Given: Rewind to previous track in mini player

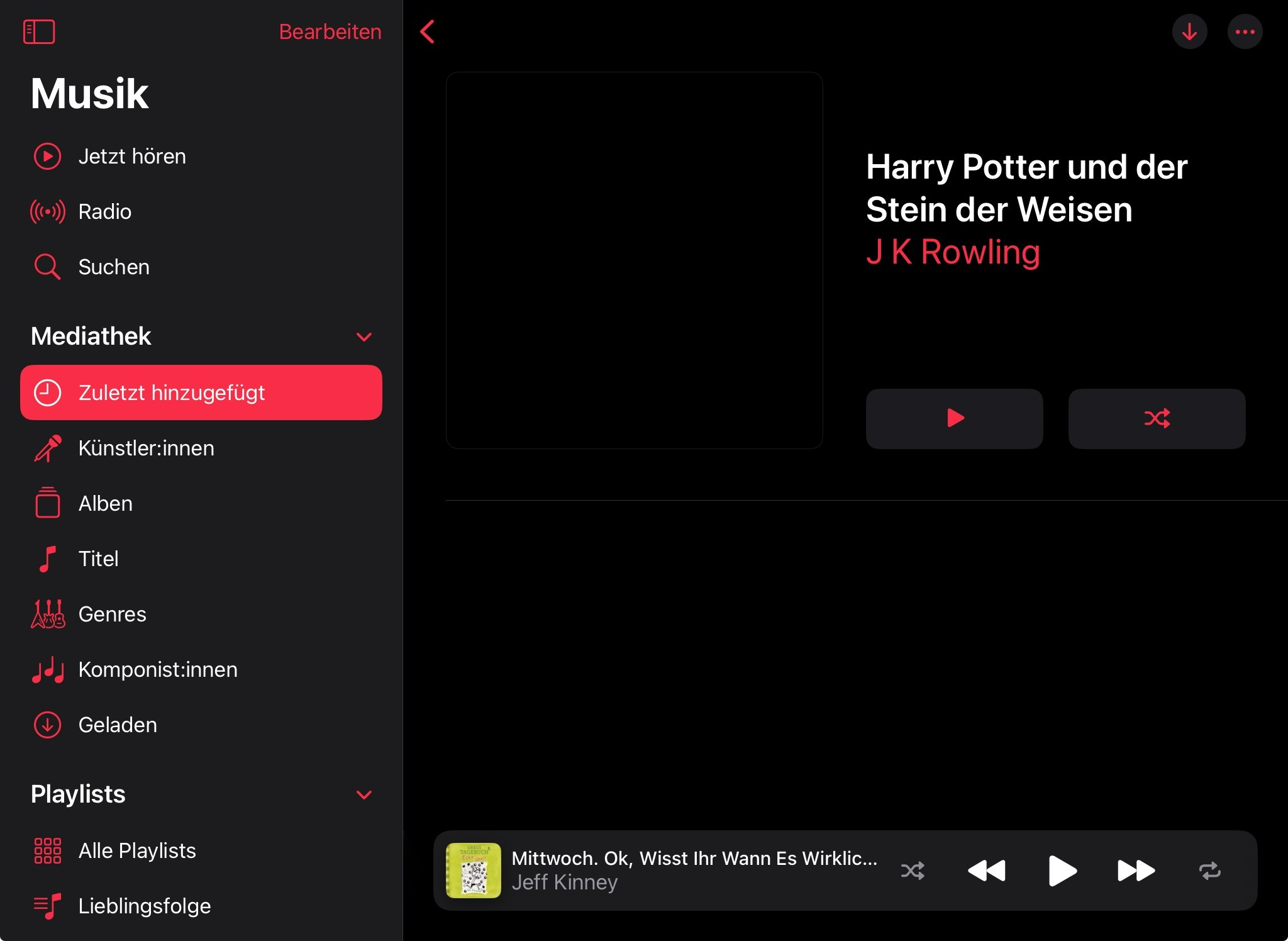Looking at the screenshot, I should coord(986,871).
